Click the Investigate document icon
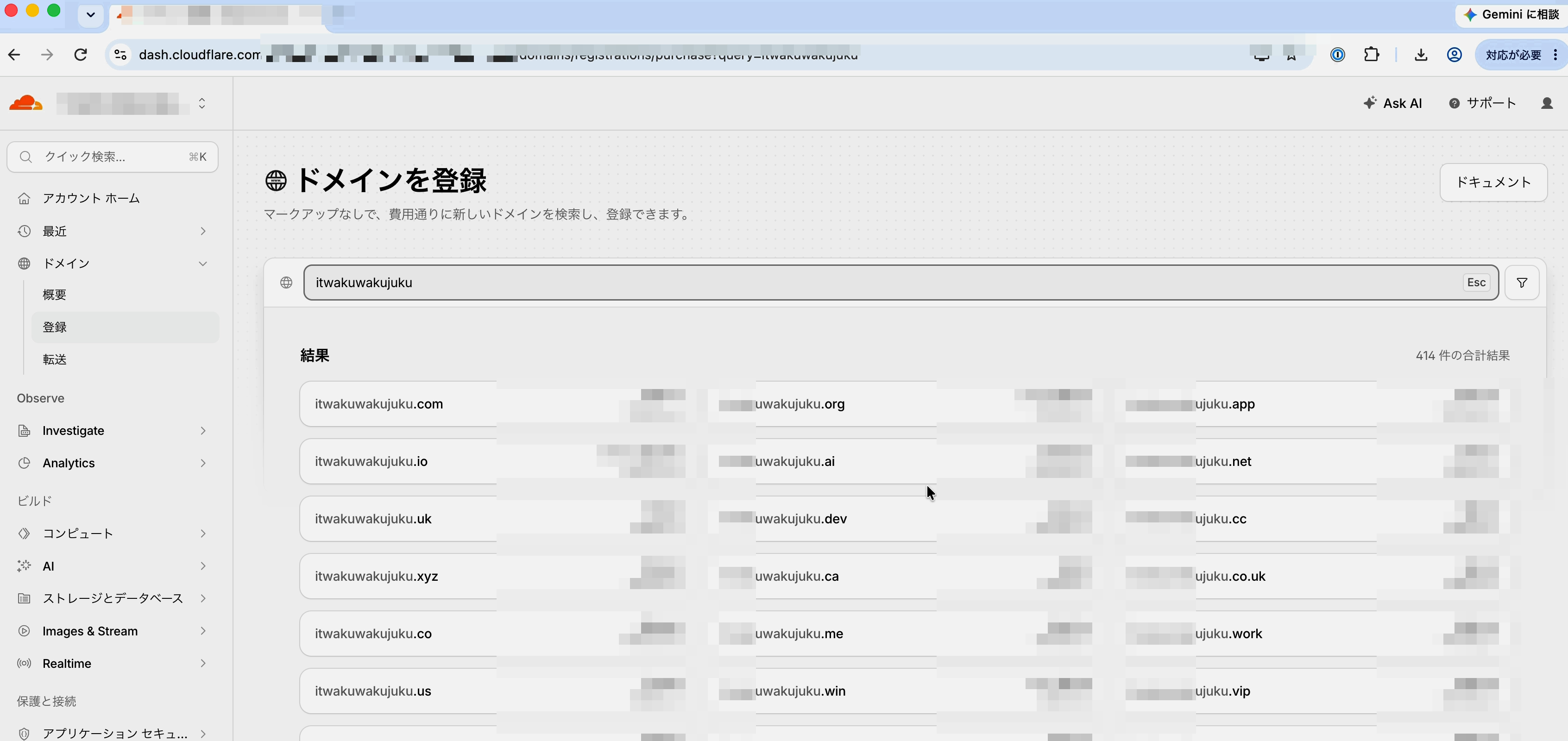The image size is (1568, 741). [x=25, y=431]
